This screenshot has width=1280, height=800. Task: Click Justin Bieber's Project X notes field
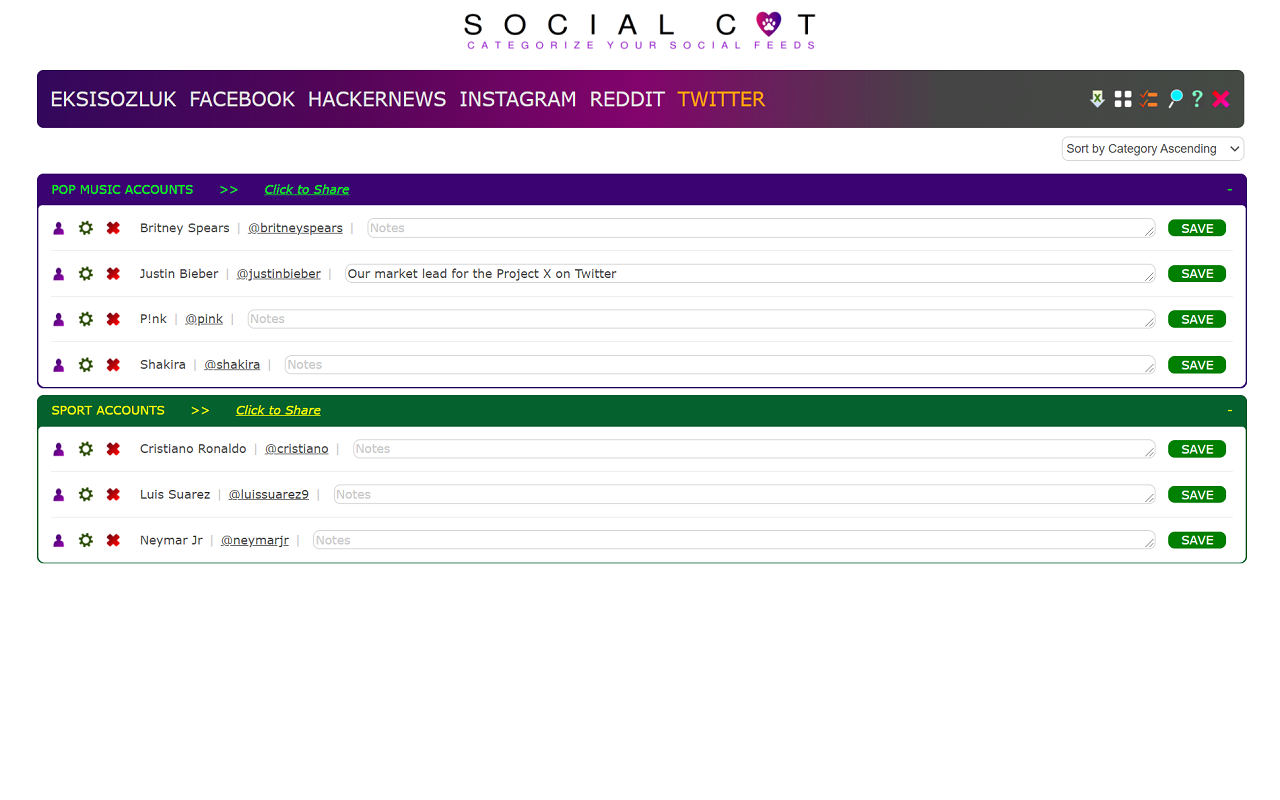pos(750,274)
